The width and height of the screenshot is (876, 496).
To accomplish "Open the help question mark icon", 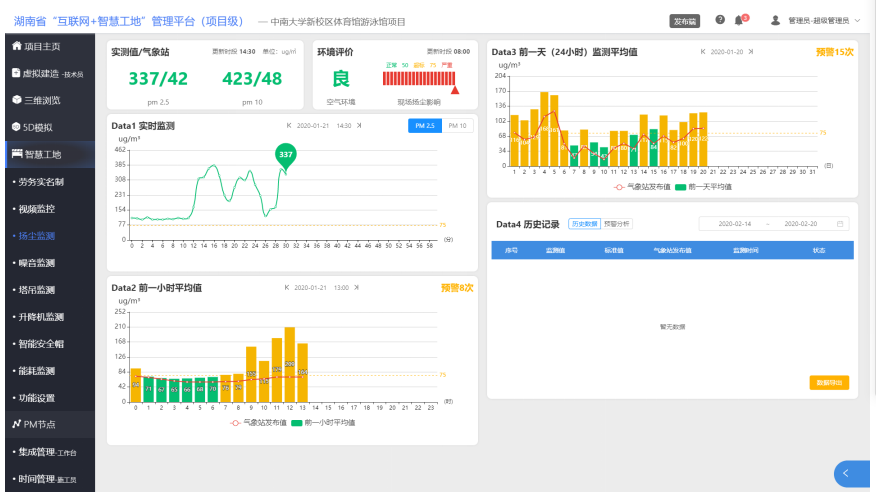I will (x=720, y=20).
